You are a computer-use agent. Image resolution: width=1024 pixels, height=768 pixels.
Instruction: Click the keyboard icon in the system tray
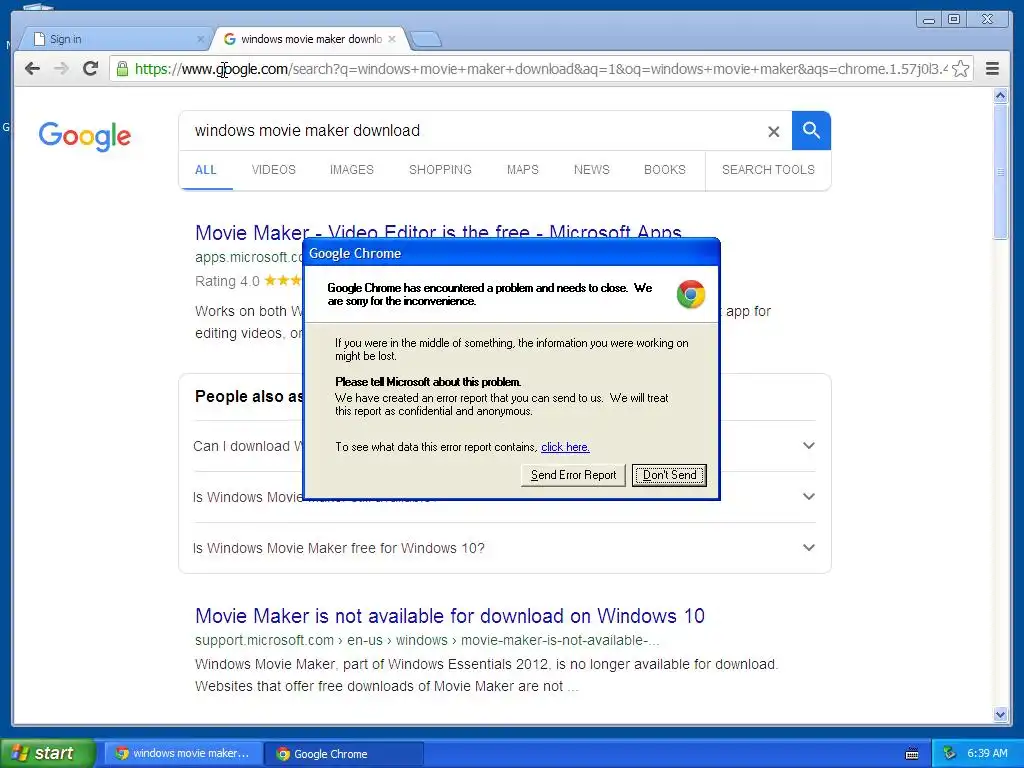912,754
